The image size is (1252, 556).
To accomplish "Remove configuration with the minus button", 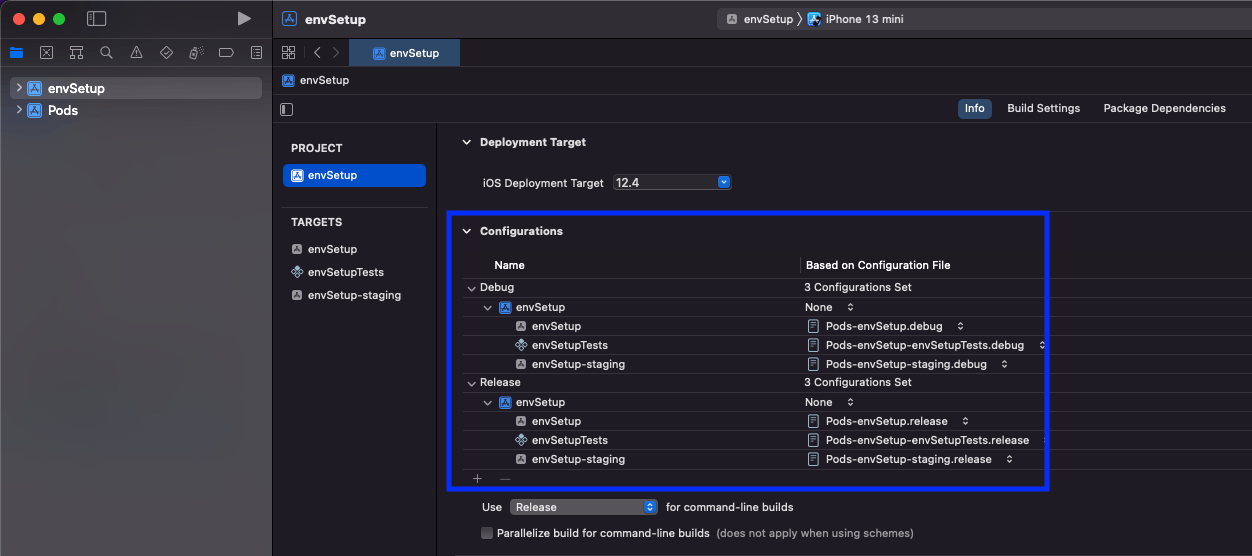I will pos(505,480).
